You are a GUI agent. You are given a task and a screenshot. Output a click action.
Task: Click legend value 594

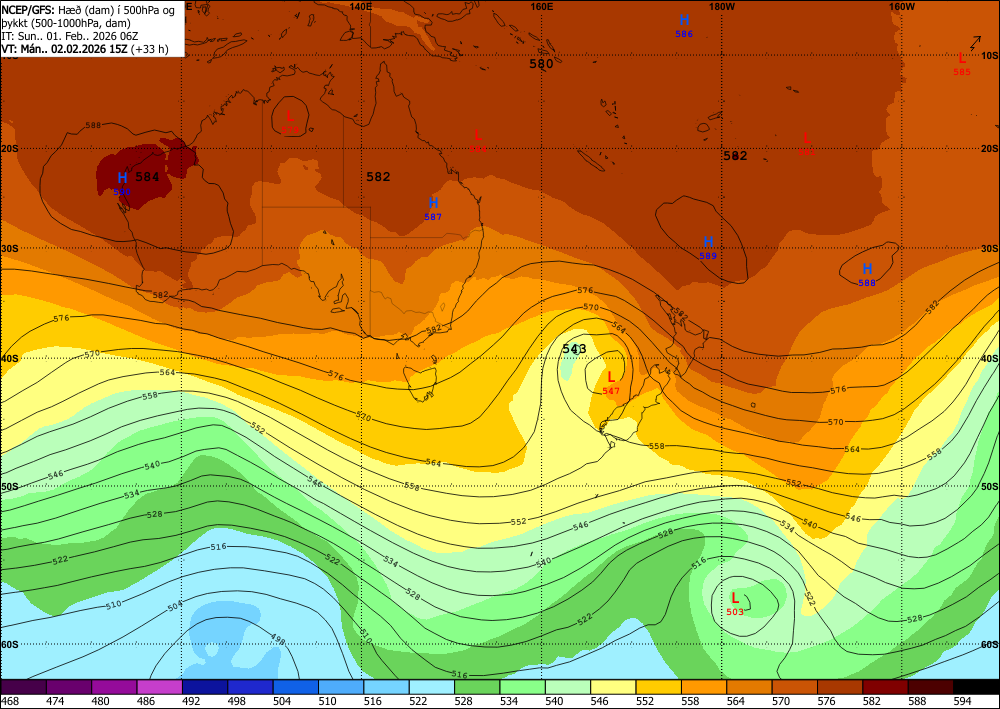pos(962,701)
